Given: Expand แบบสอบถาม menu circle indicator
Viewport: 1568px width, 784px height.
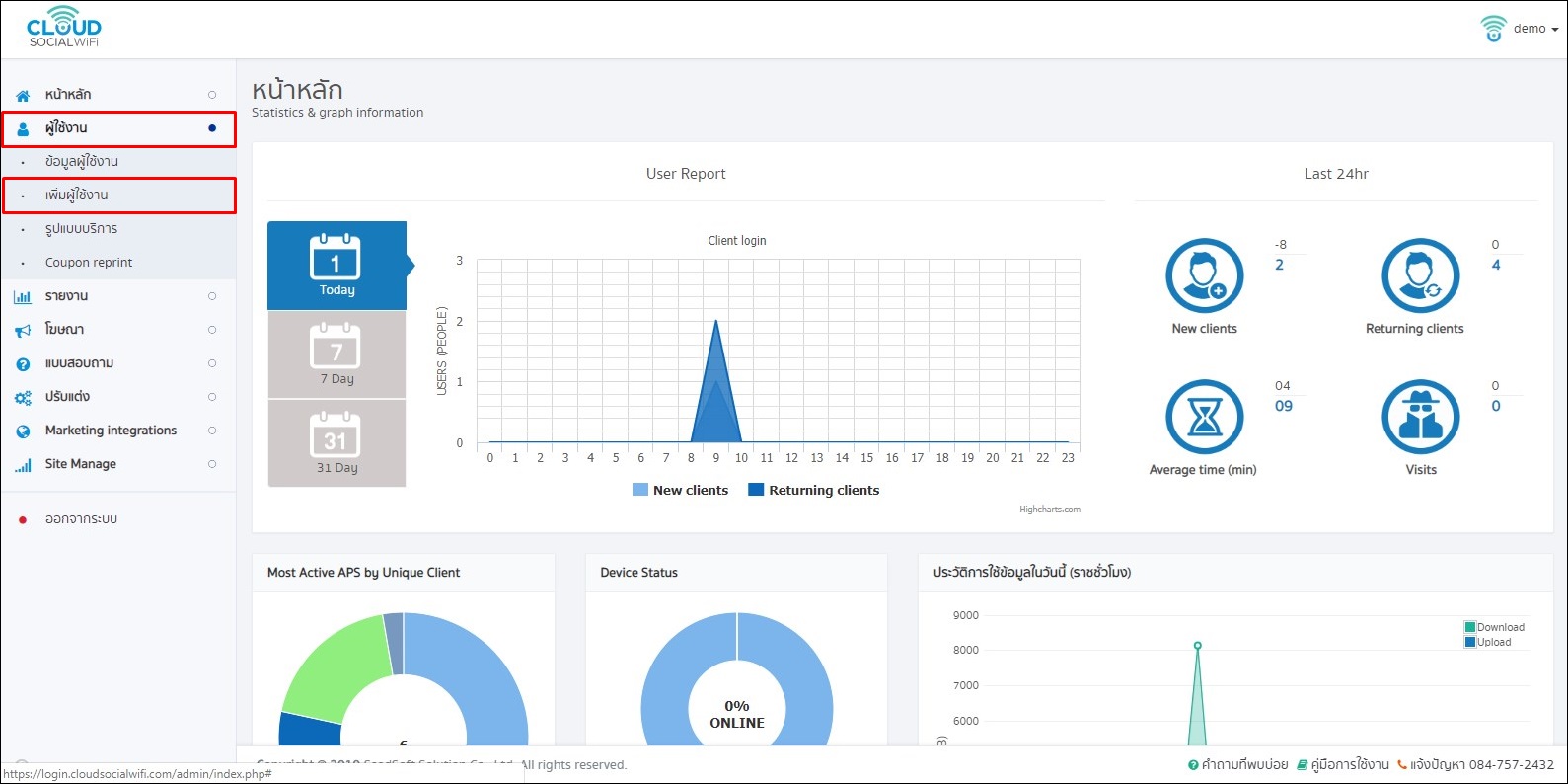Looking at the screenshot, I should tap(212, 363).
